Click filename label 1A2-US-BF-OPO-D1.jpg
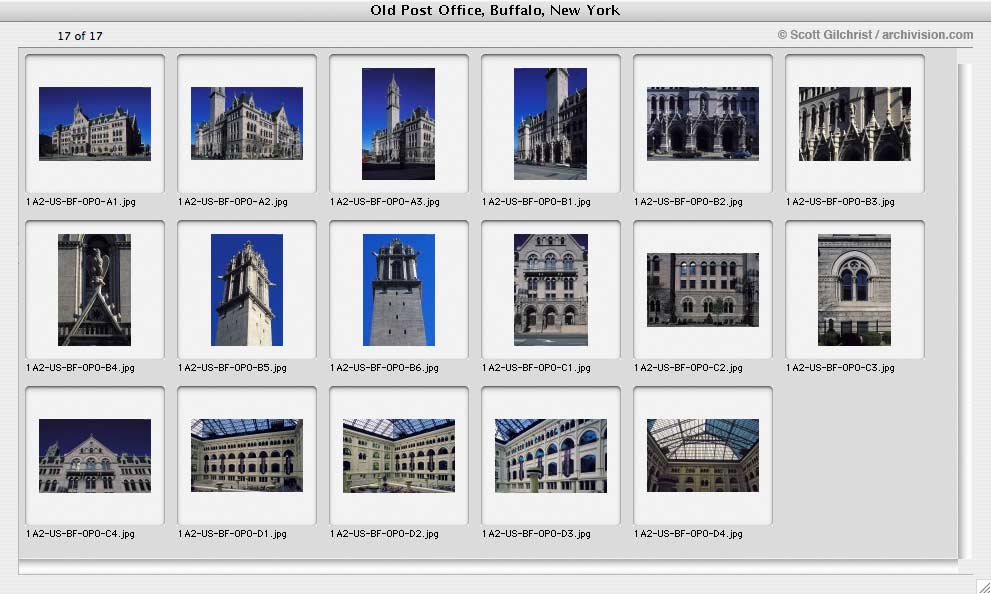This screenshot has height=594, width=991. pyautogui.click(x=233, y=534)
